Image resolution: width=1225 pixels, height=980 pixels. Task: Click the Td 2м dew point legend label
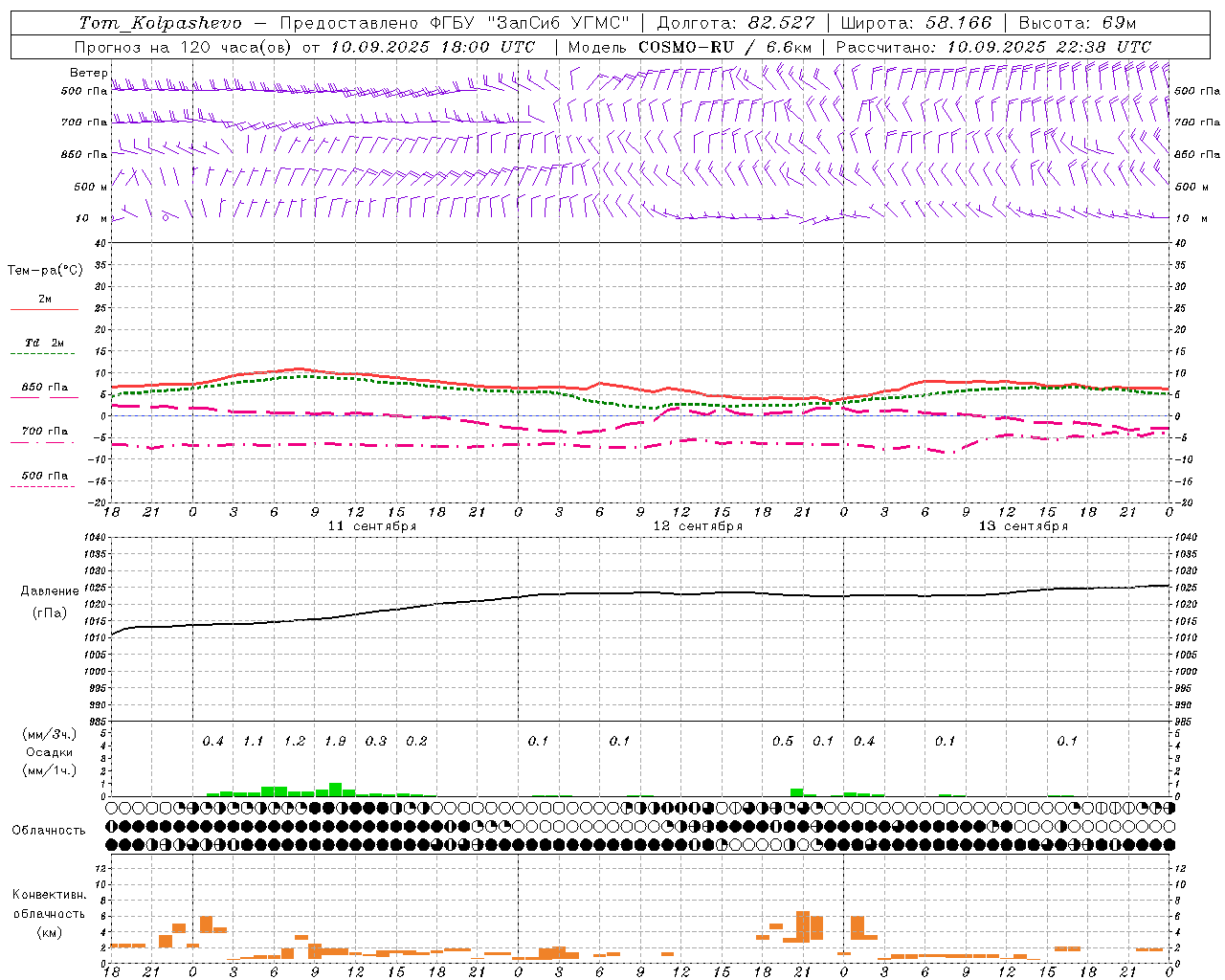tap(44, 343)
